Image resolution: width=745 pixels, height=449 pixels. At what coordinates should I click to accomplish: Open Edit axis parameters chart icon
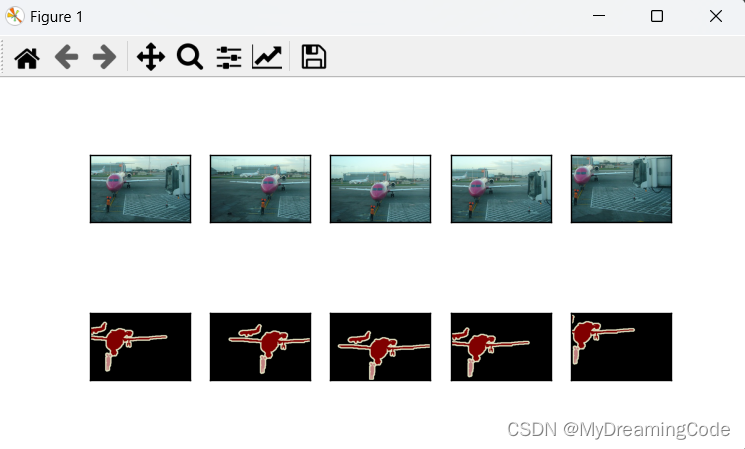pos(267,57)
